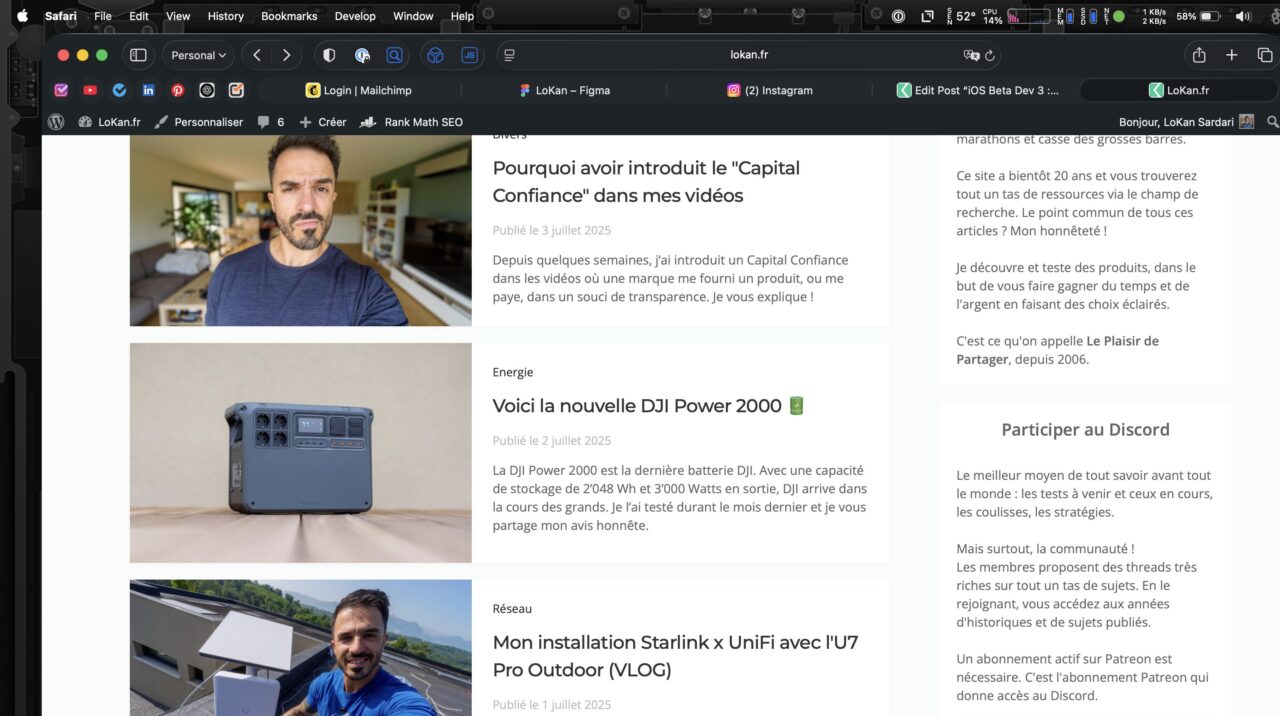Click Personnaliser in the admin bar
The width and height of the screenshot is (1280, 716).
pyautogui.click(x=198, y=122)
